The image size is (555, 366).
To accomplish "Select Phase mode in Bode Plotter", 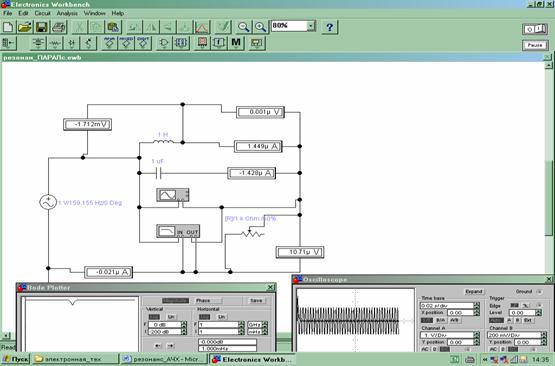I will click(x=209, y=301).
